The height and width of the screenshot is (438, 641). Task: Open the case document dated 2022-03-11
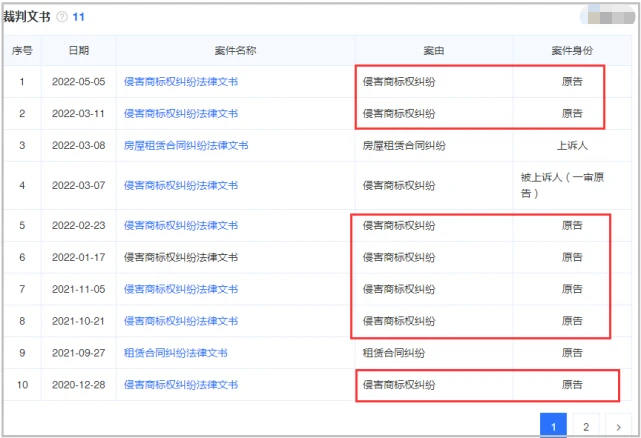pyautogui.click(x=180, y=113)
